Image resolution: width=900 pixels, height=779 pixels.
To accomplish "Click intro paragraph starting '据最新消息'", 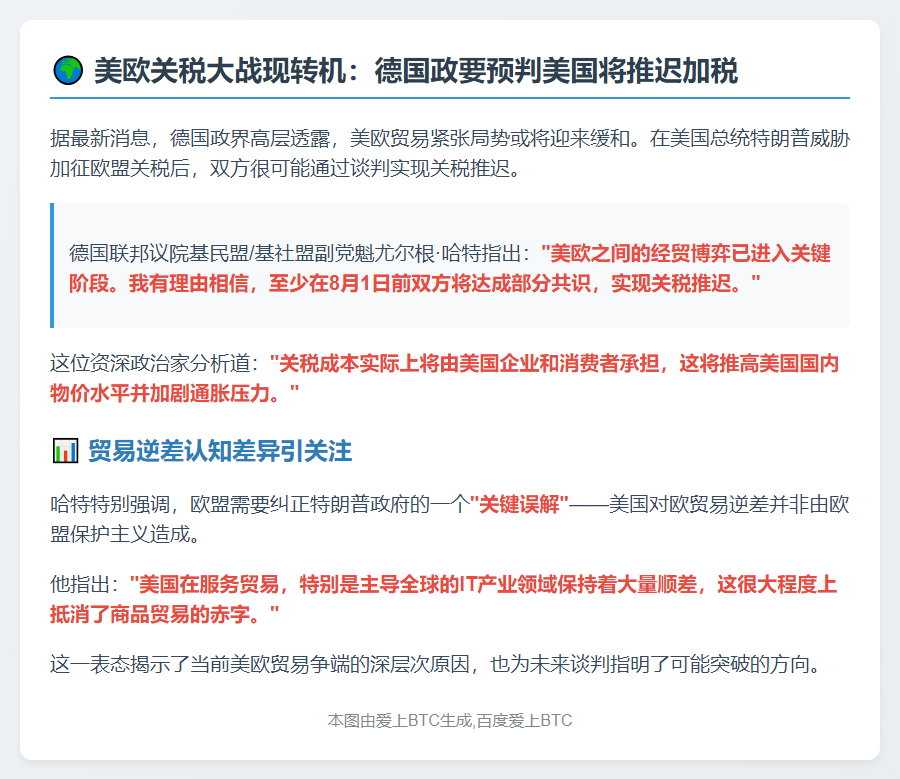I will point(449,153).
